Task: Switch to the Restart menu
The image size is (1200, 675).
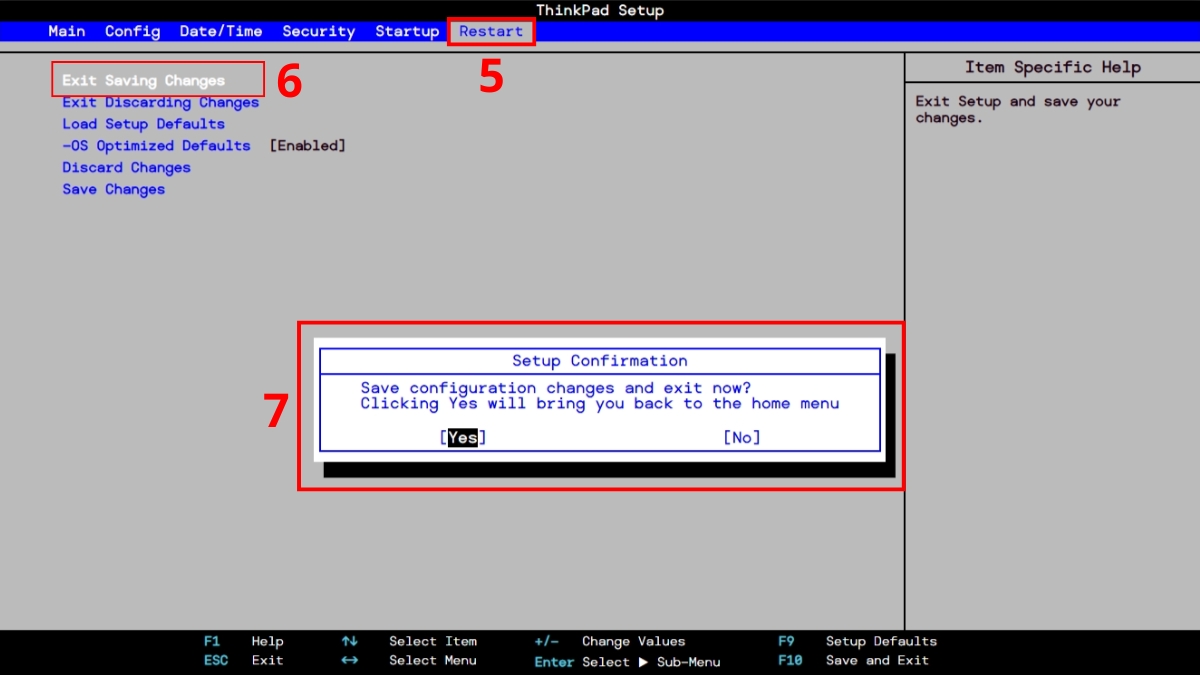Action: point(491,31)
